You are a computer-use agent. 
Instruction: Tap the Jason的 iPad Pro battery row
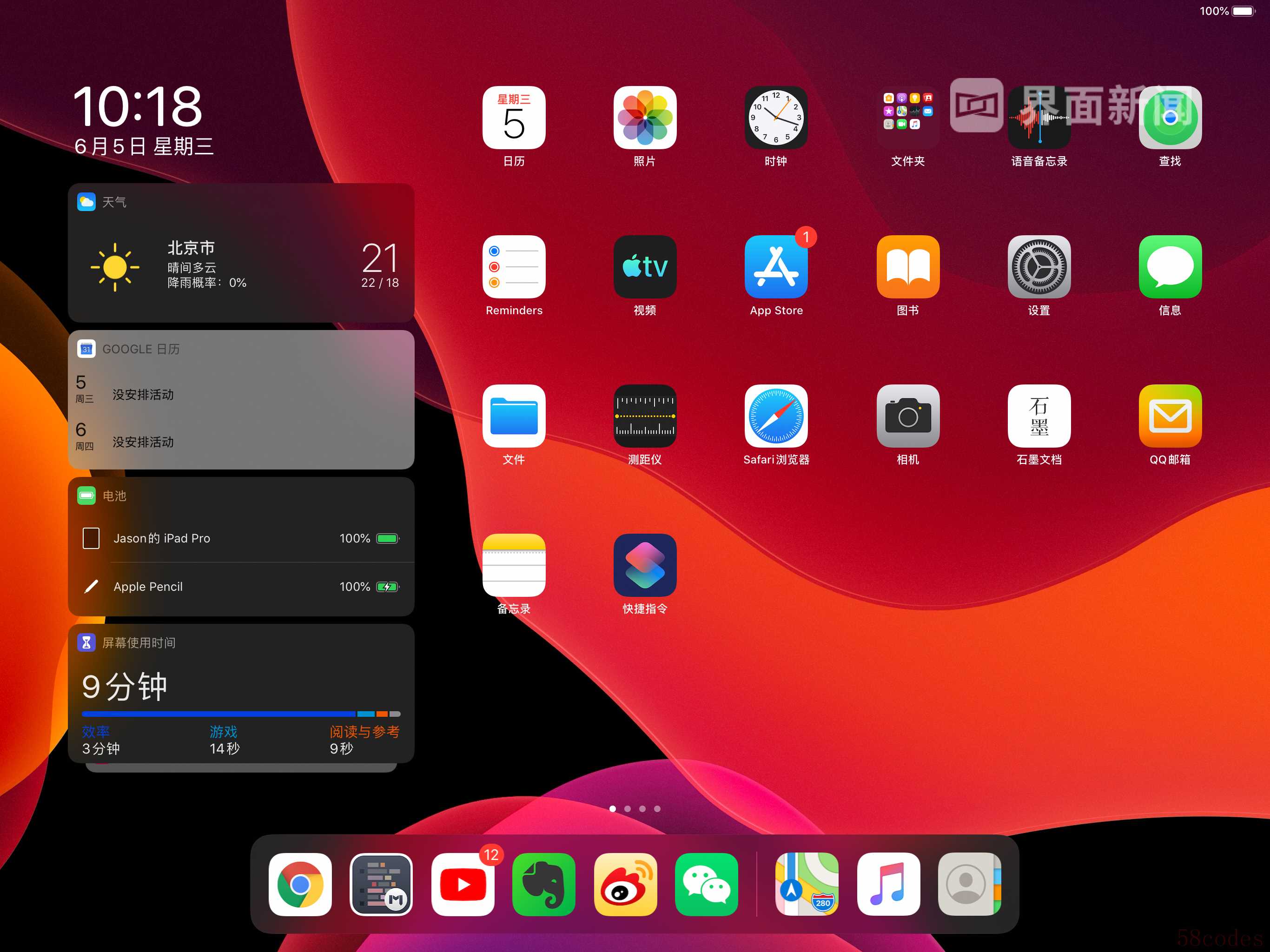pyautogui.click(x=241, y=538)
